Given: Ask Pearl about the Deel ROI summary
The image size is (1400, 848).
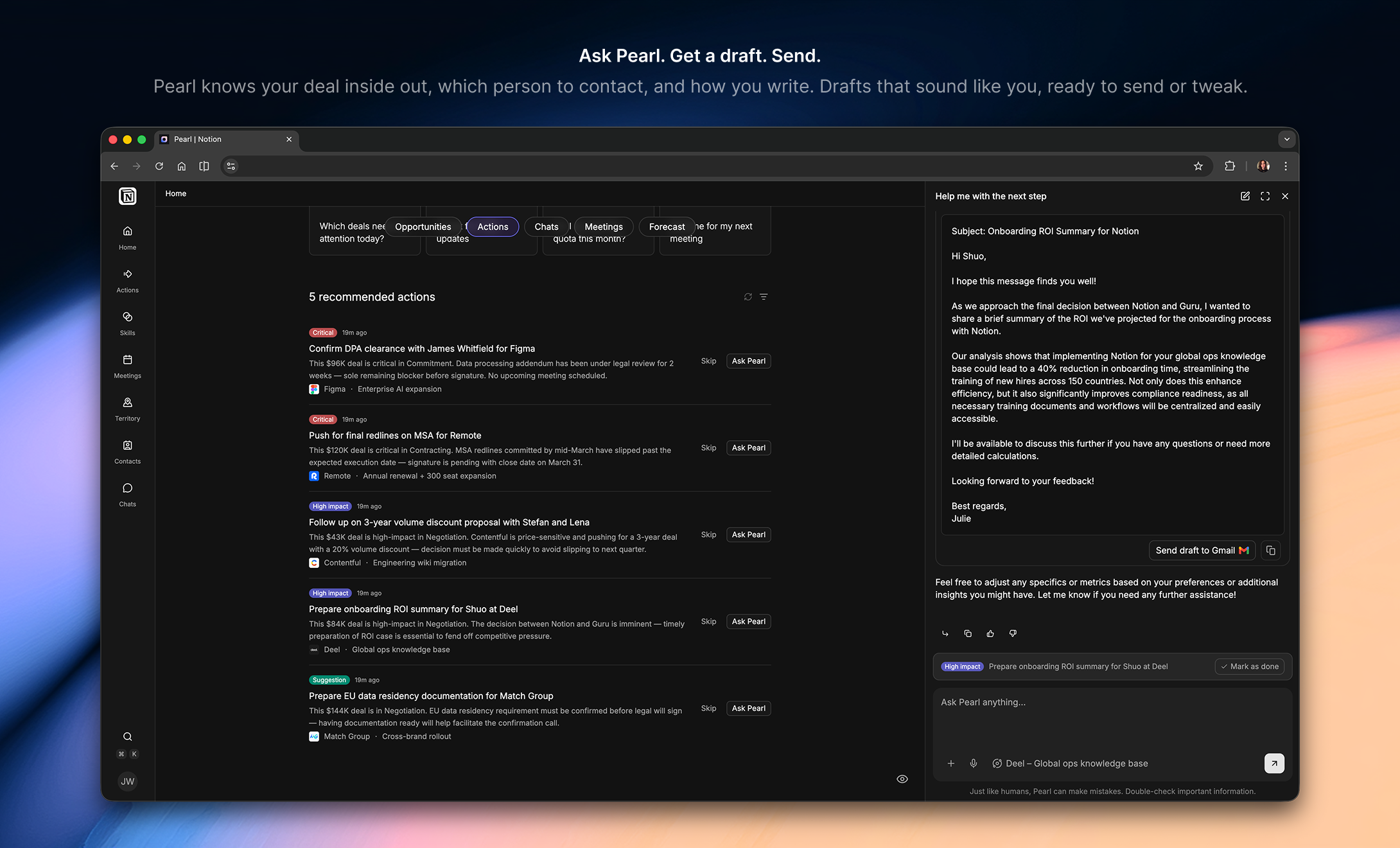Looking at the screenshot, I should point(749,621).
